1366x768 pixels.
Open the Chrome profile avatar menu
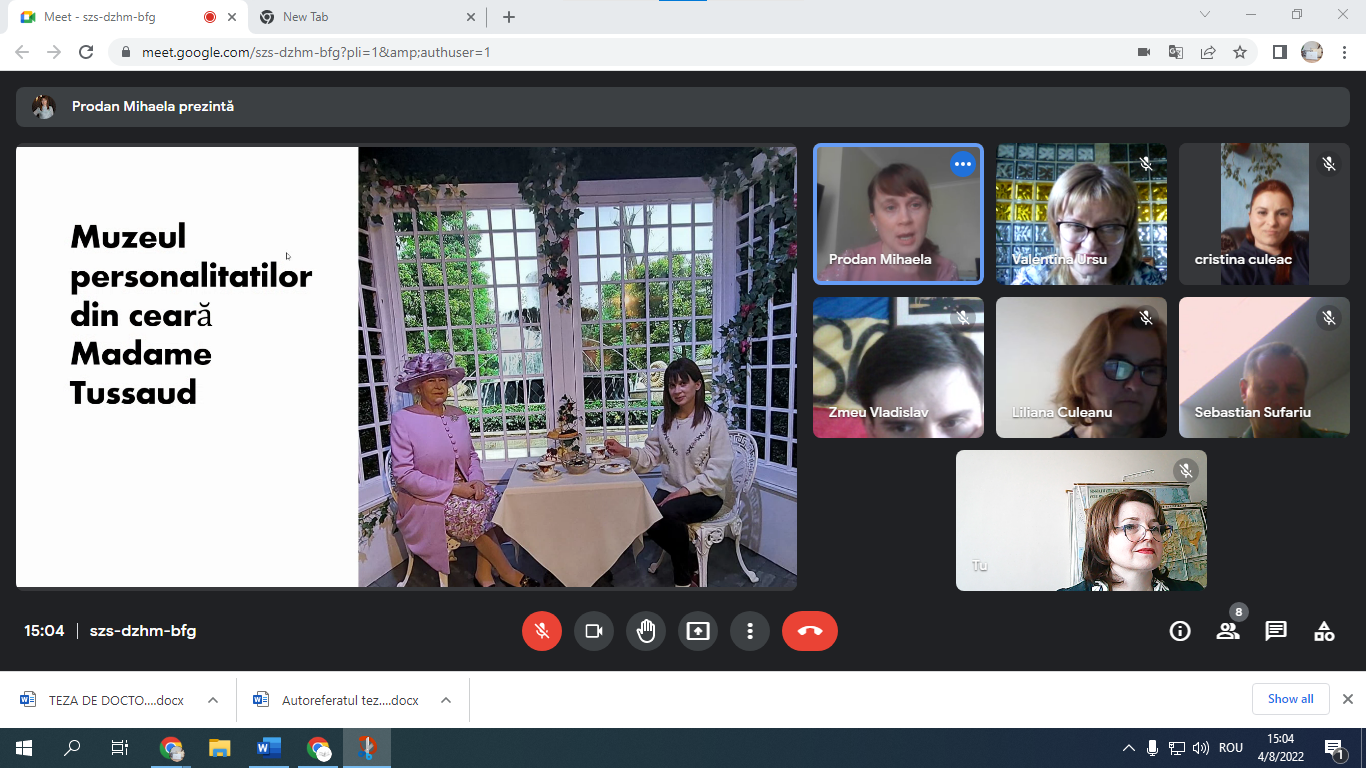click(1312, 52)
